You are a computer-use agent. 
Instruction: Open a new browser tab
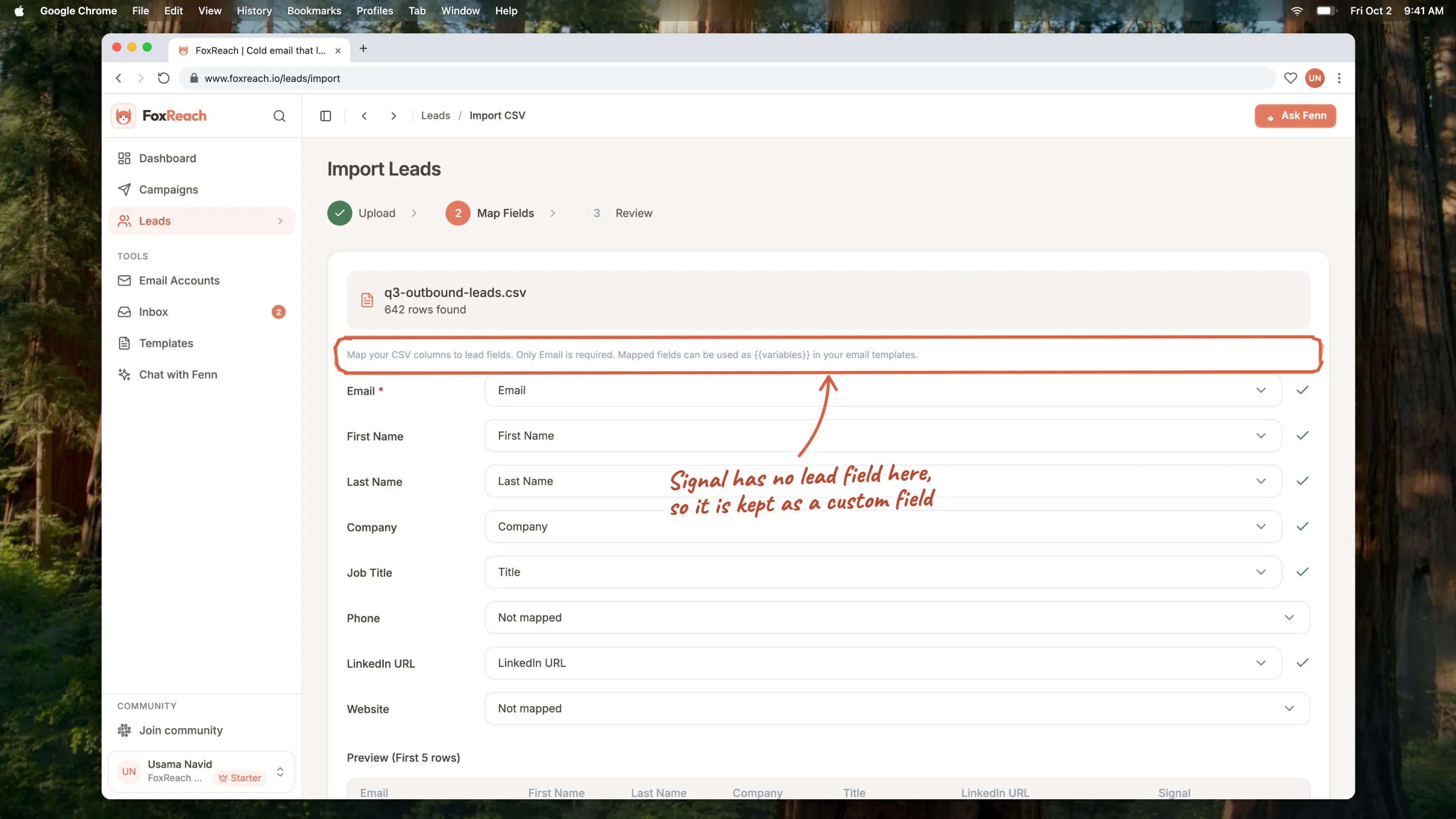tap(363, 49)
